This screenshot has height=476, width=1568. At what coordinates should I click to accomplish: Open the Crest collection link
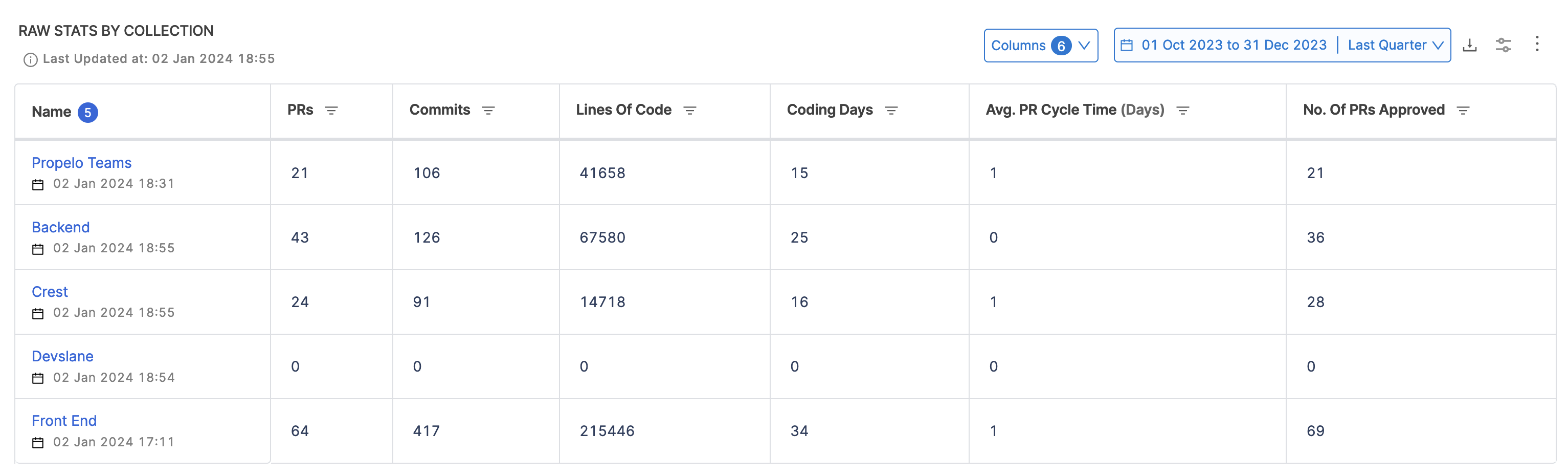(x=49, y=292)
